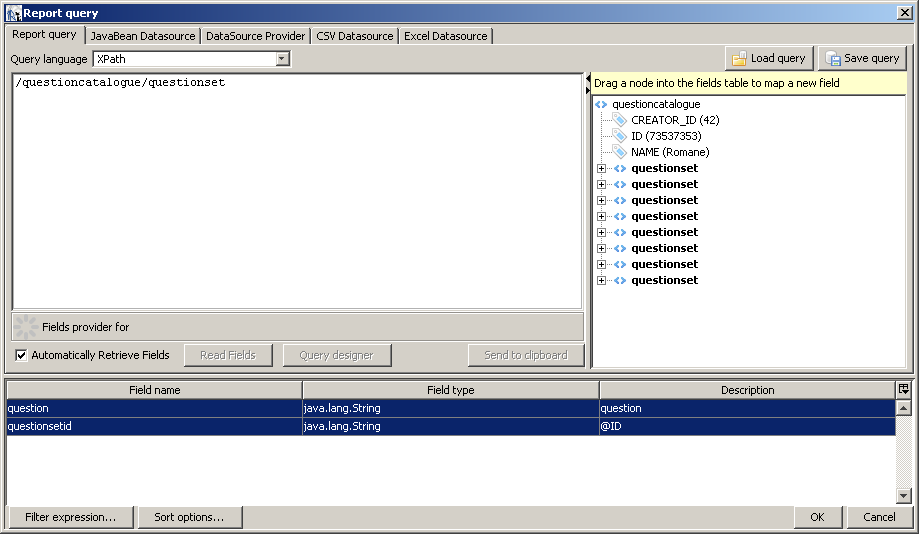The image size is (919, 534).
Task: Click the Description column header
Action: pyautogui.click(x=748, y=390)
